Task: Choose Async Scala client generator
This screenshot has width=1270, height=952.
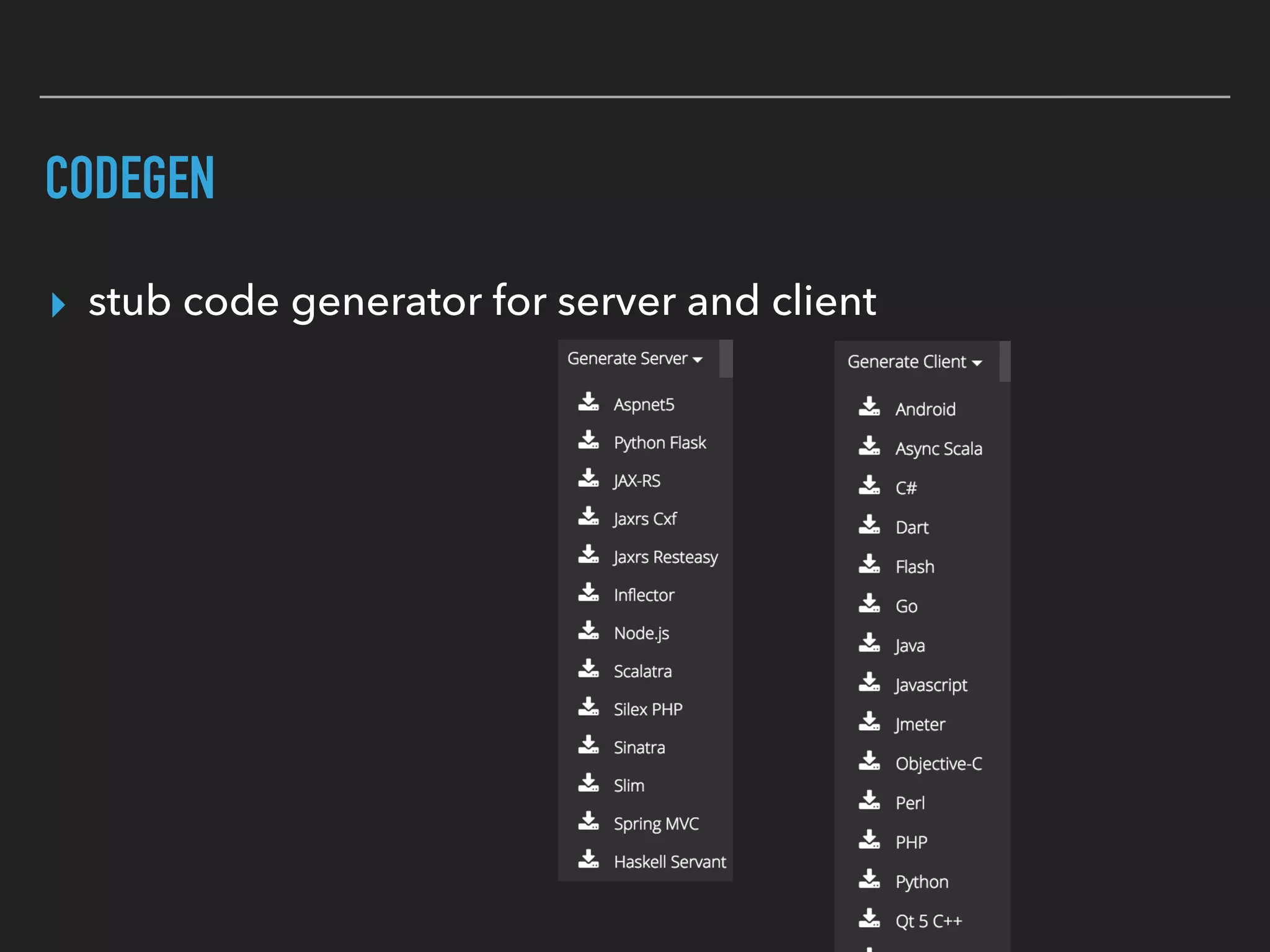Action: click(x=939, y=449)
